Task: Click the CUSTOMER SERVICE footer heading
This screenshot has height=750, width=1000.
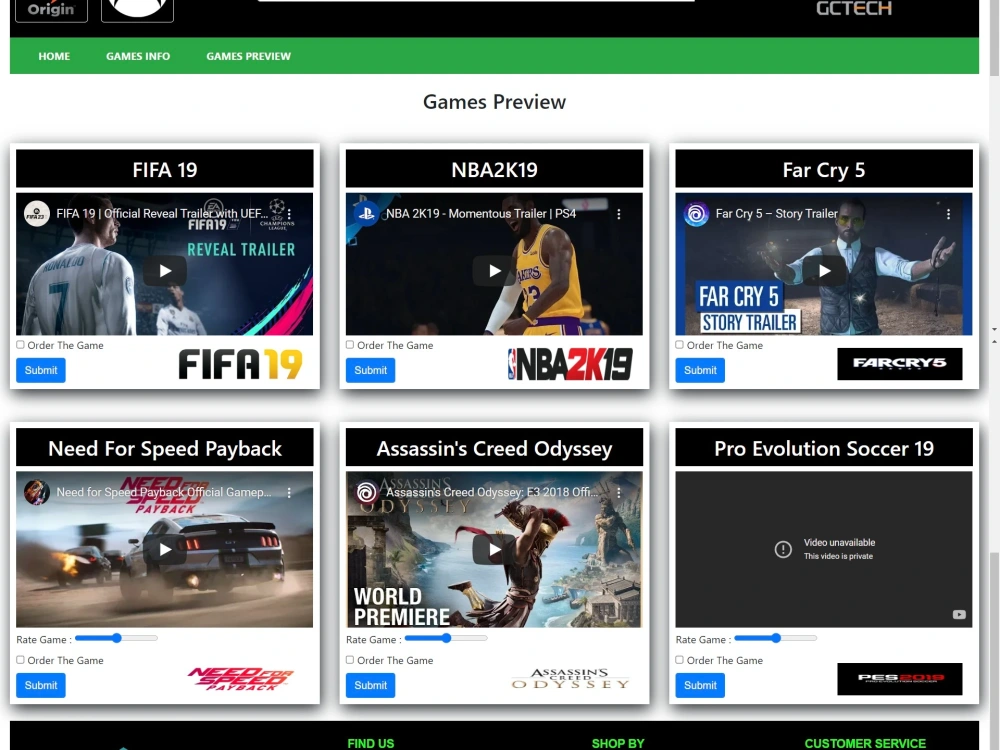Action: (865, 744)
